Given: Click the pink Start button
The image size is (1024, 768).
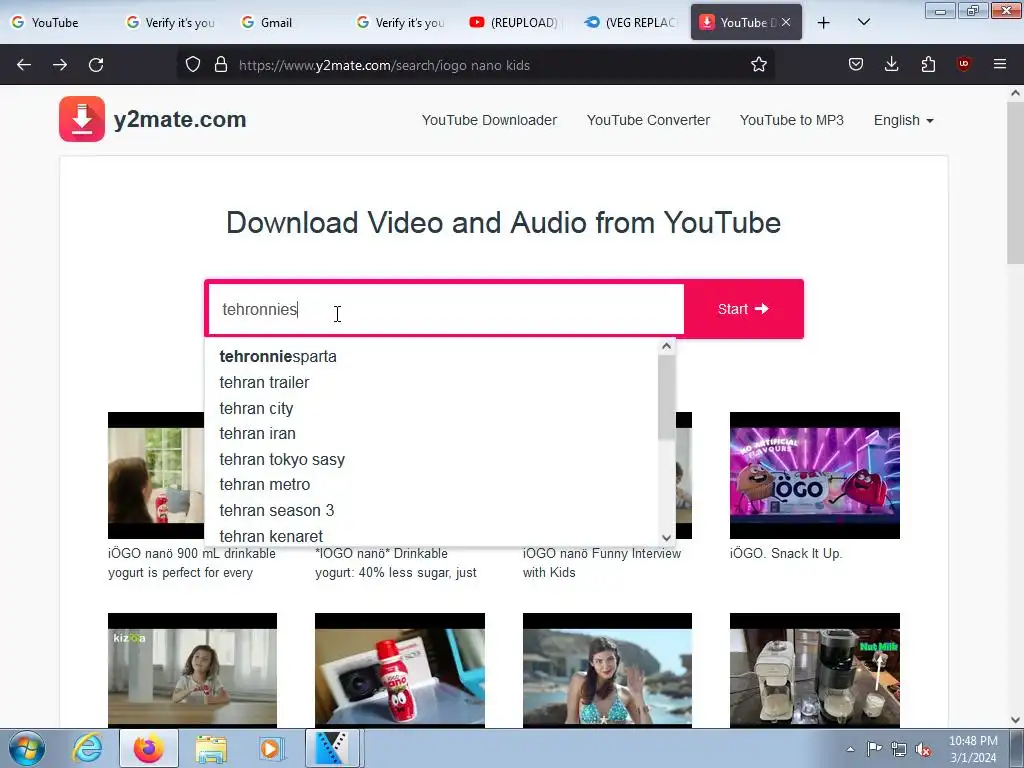Looking at the screenshot, I should pyautogui.click(x=743, y=309).
